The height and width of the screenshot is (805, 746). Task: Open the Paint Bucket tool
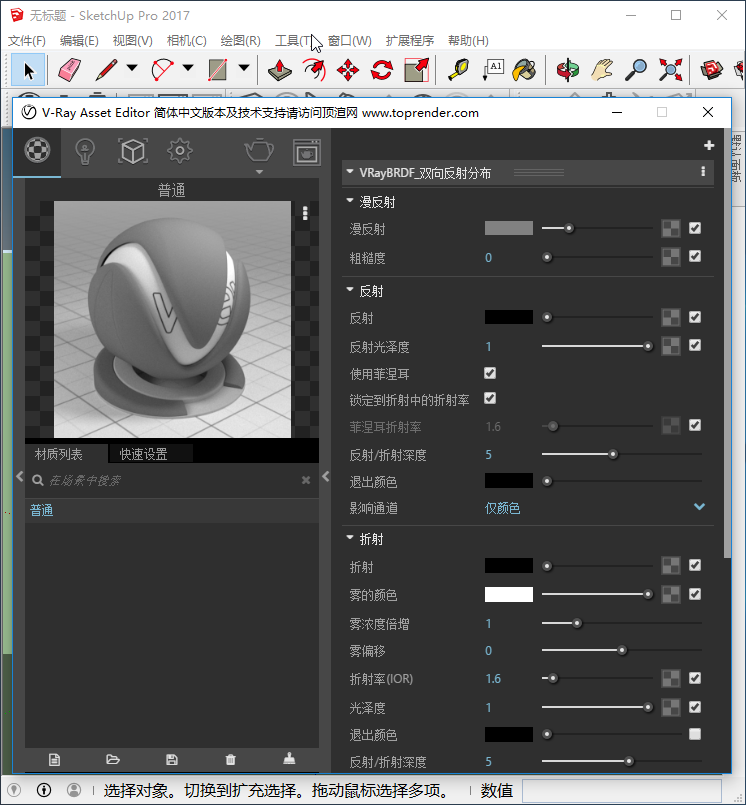coord(524,70)
